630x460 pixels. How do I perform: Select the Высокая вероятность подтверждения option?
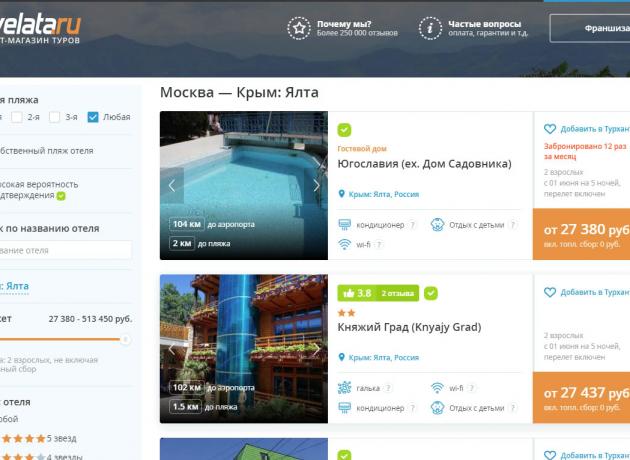click(39, 190)
